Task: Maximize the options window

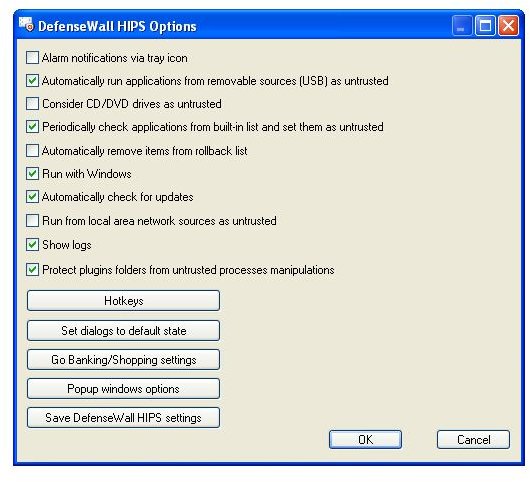Action: 485,25
